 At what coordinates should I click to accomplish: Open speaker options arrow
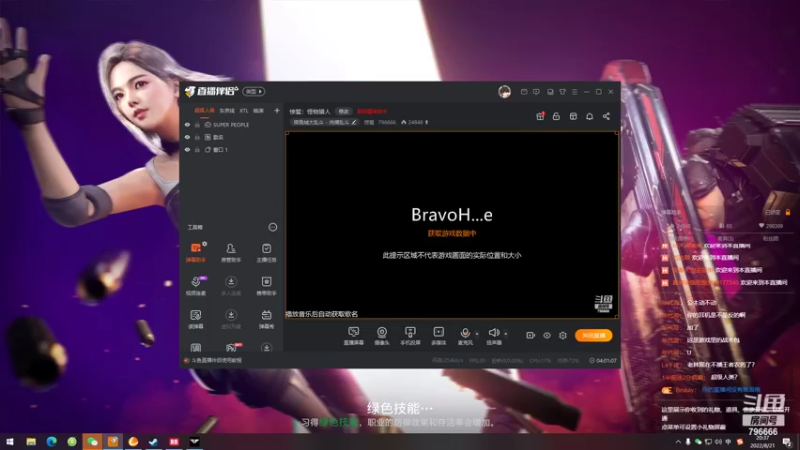(x=506, y=334)
